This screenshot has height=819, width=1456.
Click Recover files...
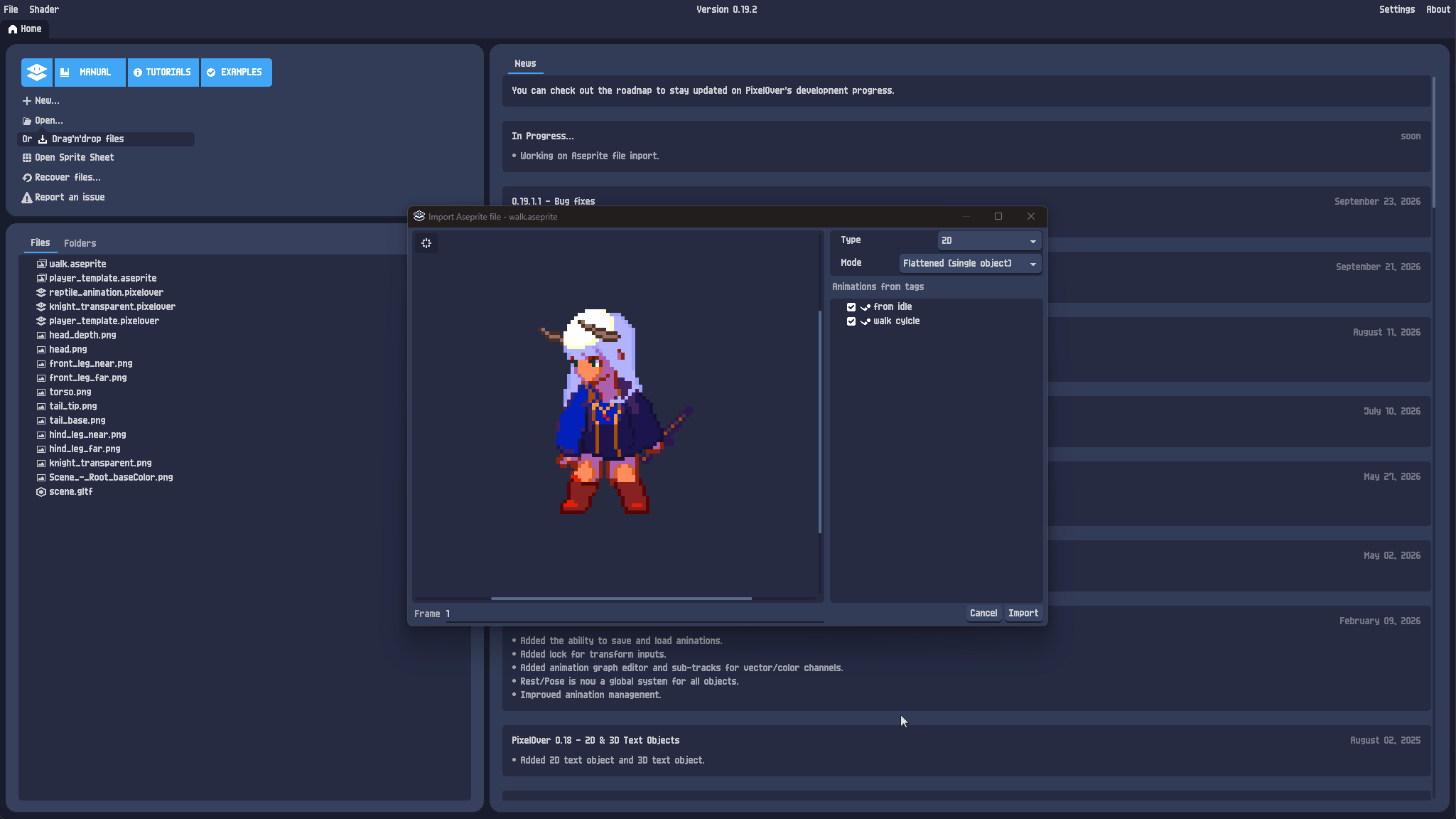pos(62,178)
